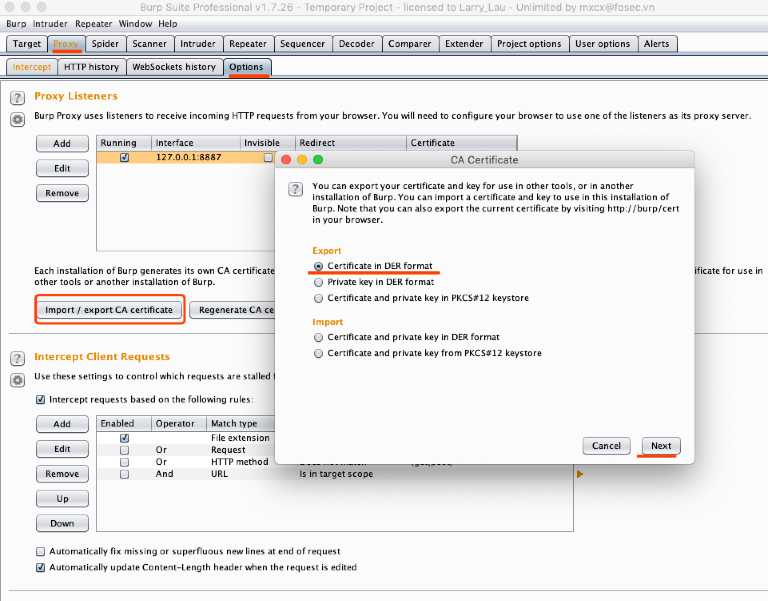Switch to the Target tab
Viewport: 772px width, 601px height.
click(27, 44)
